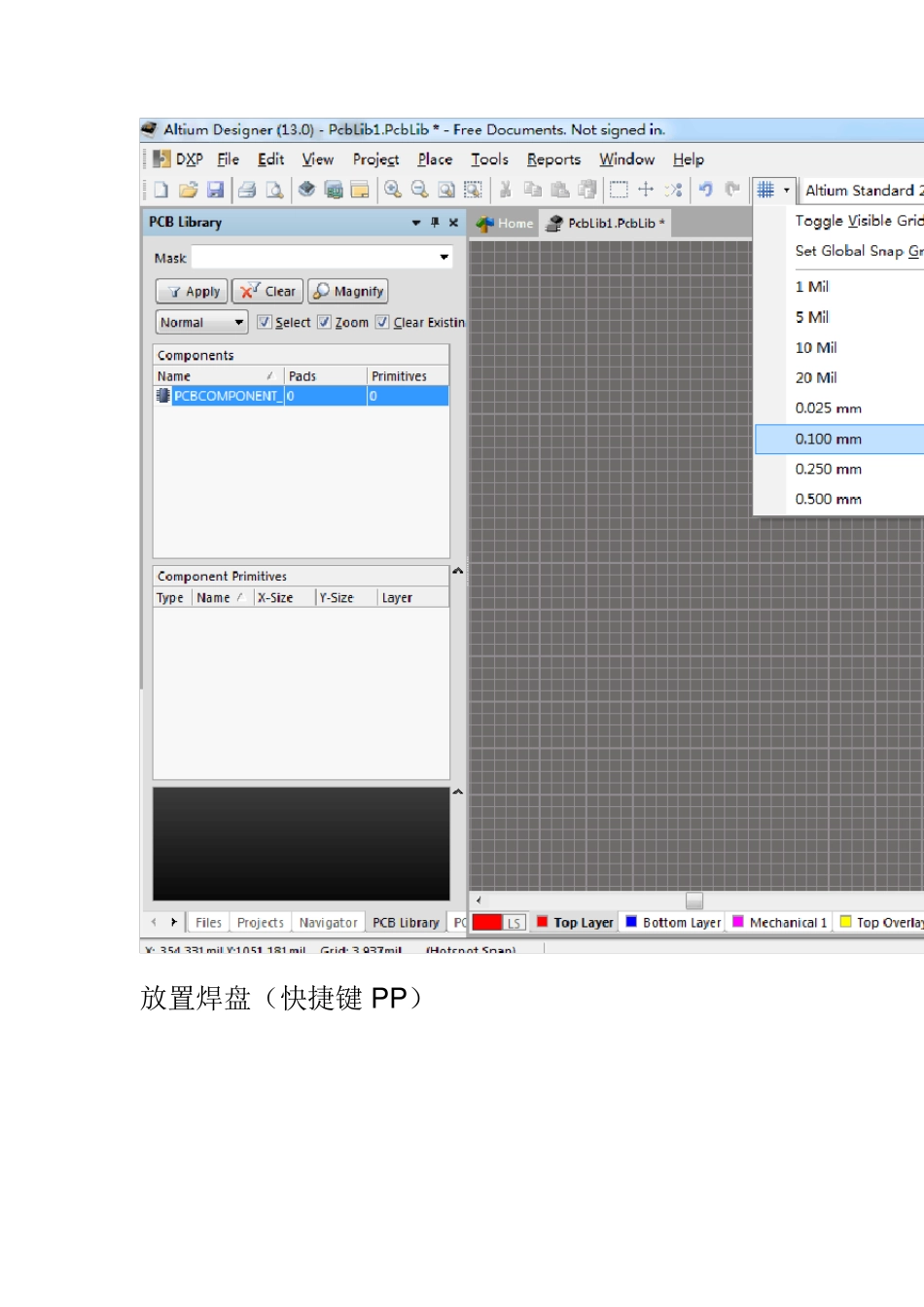Image resolution: width=924 pixels, height=1307 pixels.
Task: Close the PCB Library panel
Action: tap(453, 223)
